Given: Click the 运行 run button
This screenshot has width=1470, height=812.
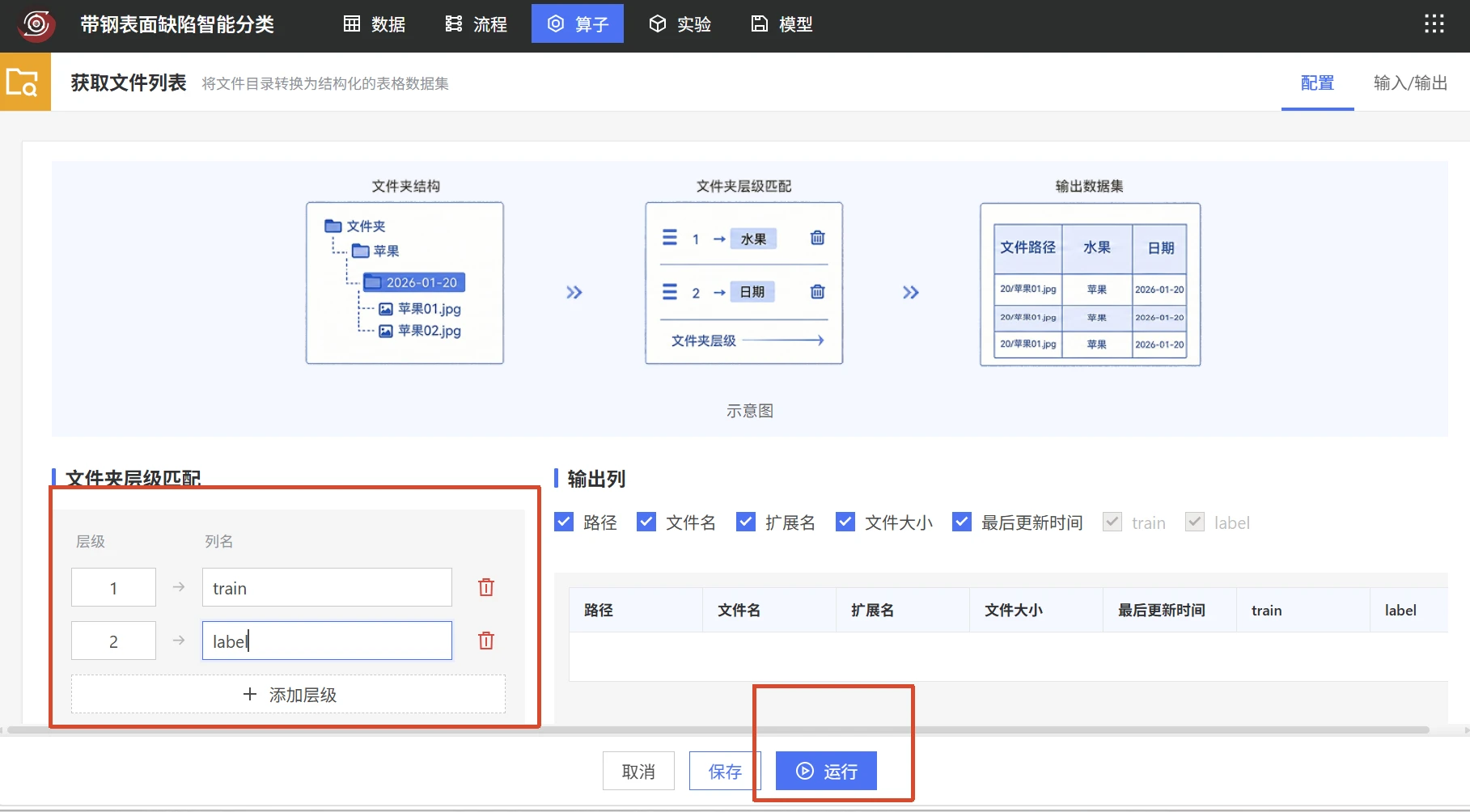Looking at the screenshot, I should pyautogui.click(x=826, y=771).
